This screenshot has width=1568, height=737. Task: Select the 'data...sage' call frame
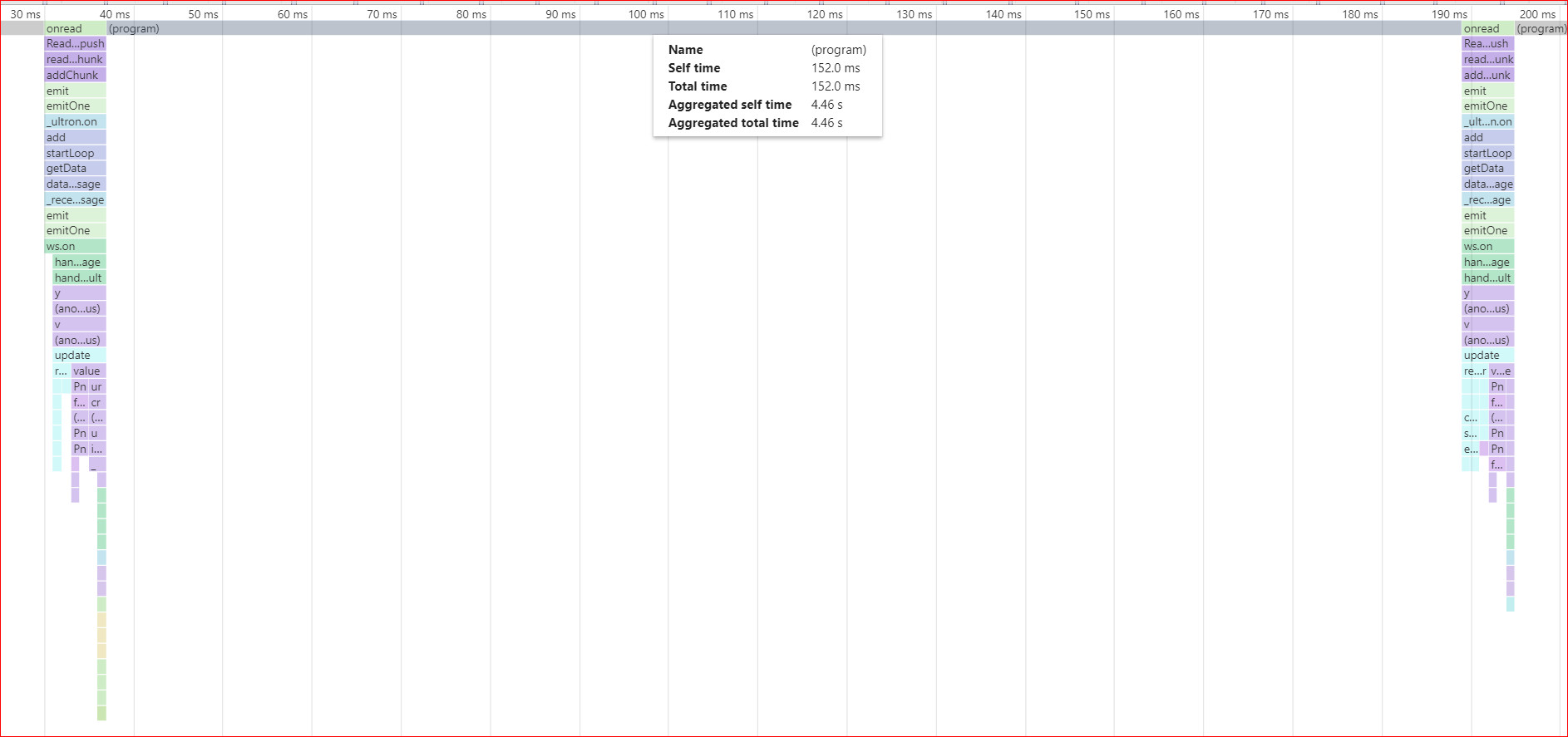tap(76, 184)
